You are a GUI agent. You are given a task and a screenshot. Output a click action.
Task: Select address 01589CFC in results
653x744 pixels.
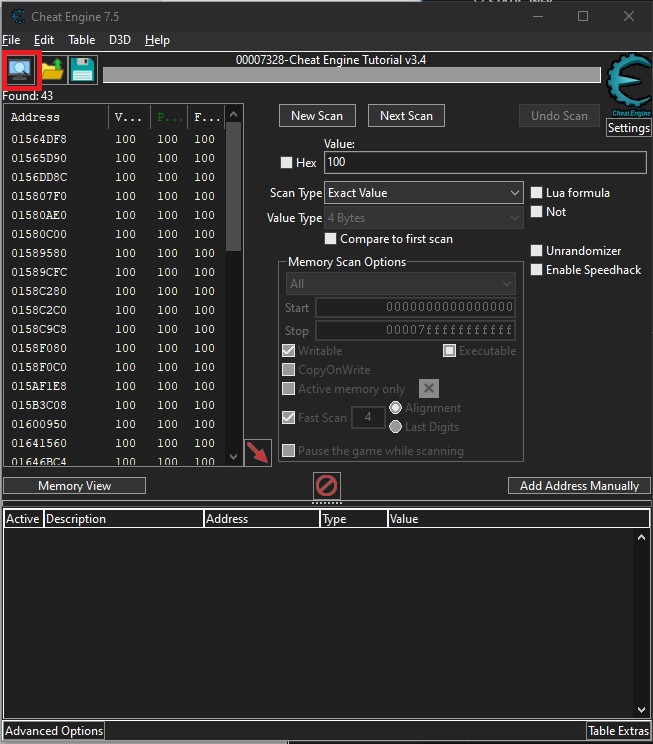pyautogui.click(x=39, y=272)
